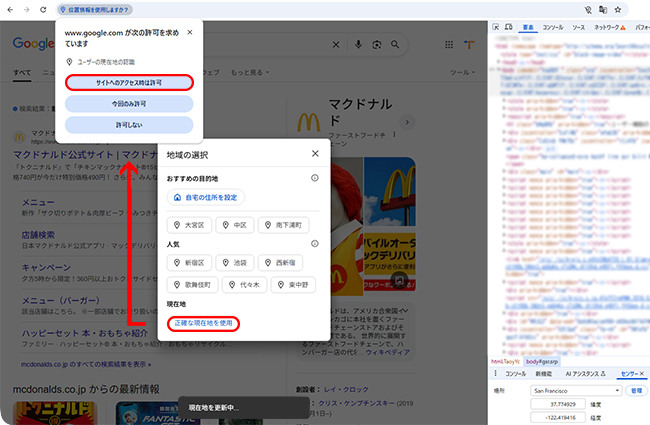Click the magnifier search icon
Image resolution: width=650 pixels, height=425 pixels.
tap(395, 44)
